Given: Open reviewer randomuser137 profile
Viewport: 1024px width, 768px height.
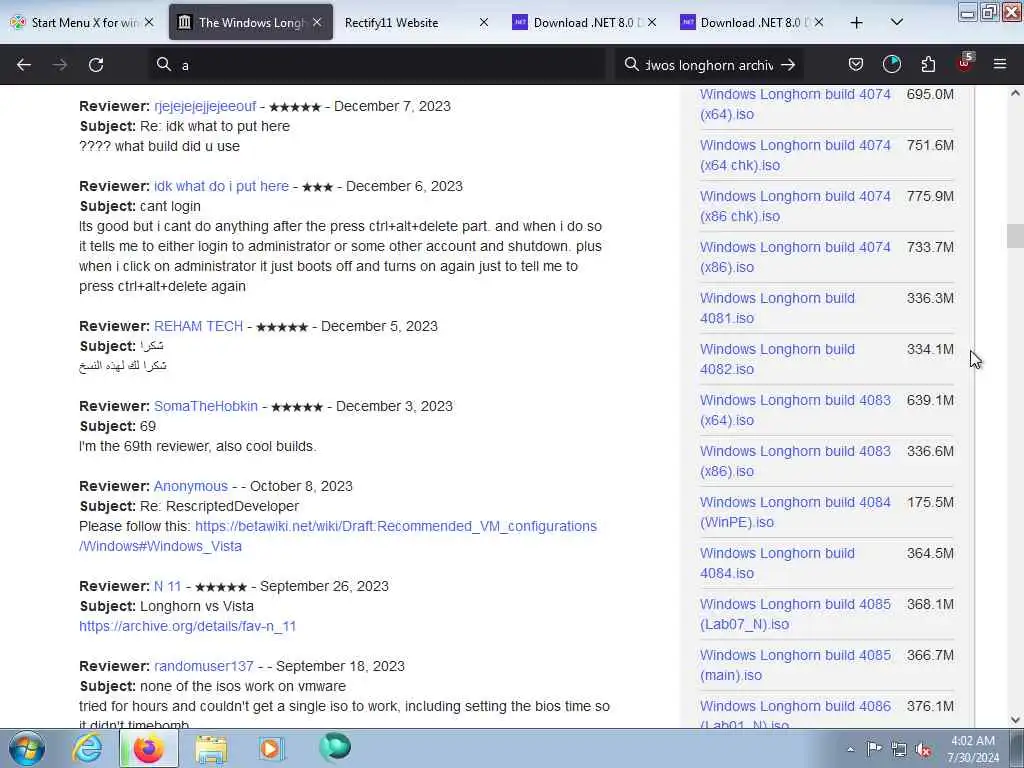Looking at the screenshot, I should click(x=204, y=666).
